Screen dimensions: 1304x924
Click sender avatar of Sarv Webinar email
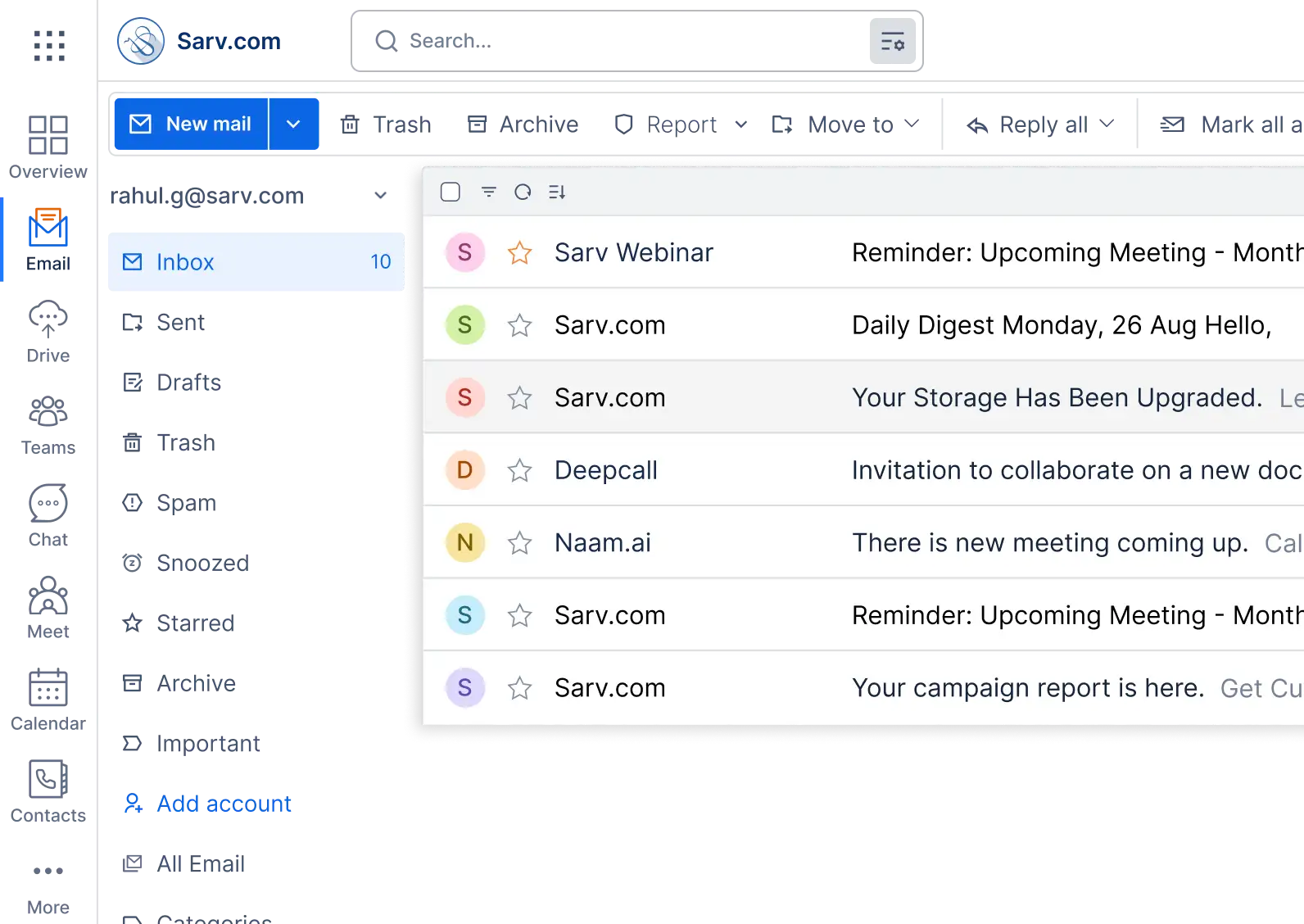(x=464, y=252)
